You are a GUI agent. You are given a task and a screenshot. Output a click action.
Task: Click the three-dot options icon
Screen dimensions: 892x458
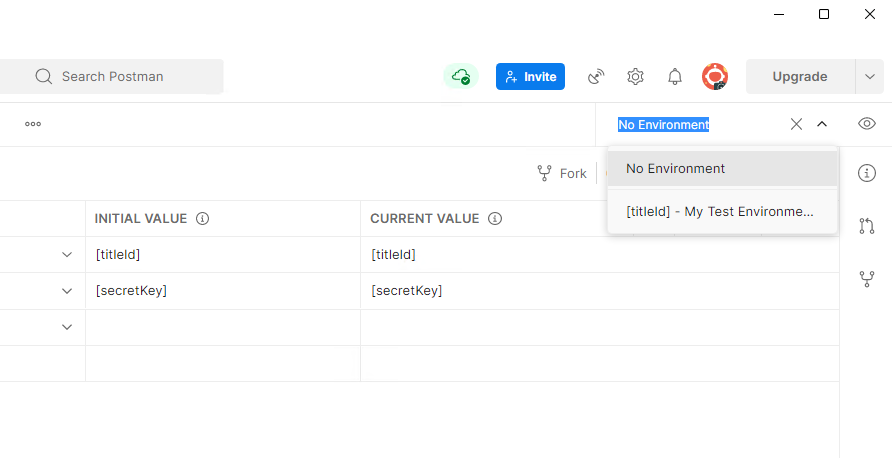pos(33,124)
